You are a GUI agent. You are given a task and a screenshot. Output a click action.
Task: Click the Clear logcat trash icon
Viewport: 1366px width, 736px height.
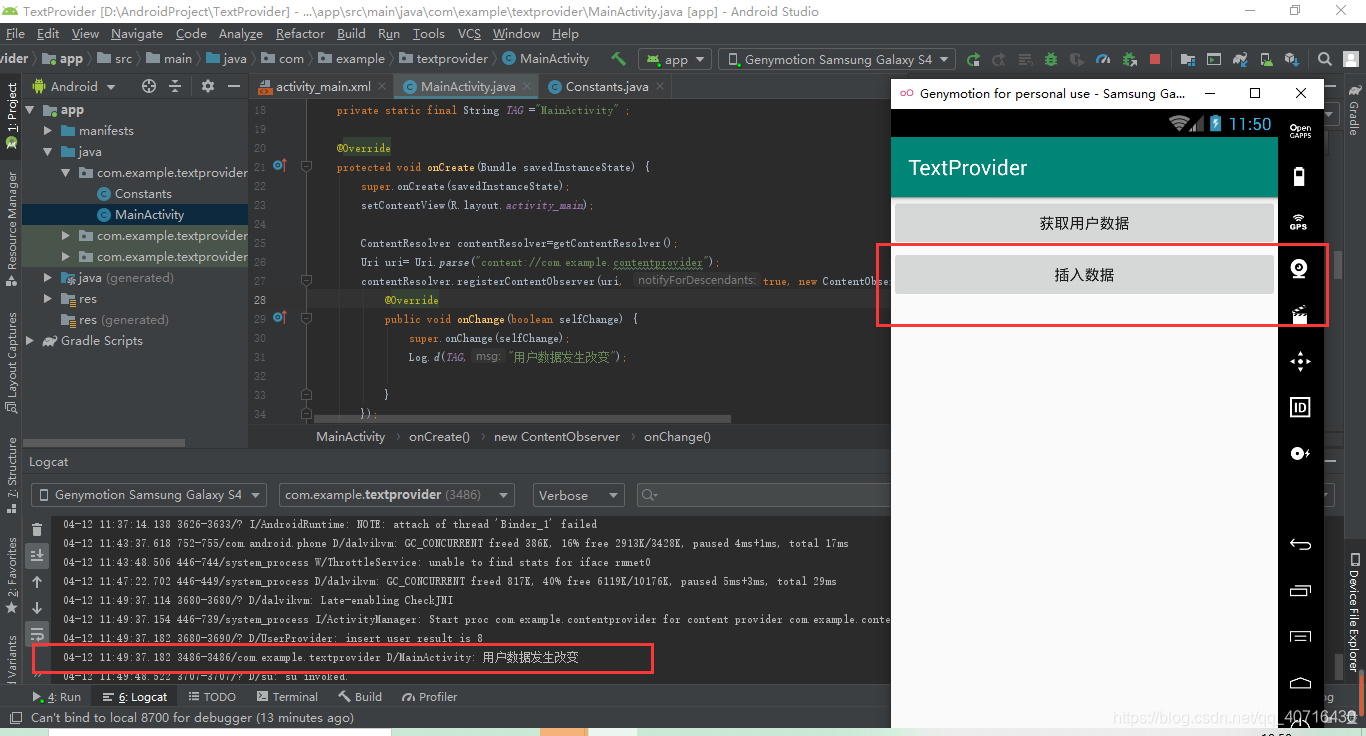37,529
